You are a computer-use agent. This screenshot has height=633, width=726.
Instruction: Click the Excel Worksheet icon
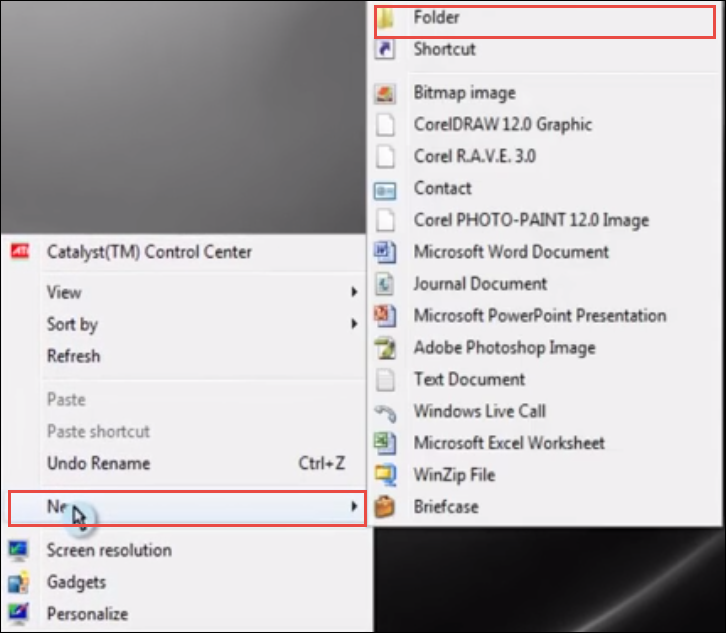click(x=385, y=443)
